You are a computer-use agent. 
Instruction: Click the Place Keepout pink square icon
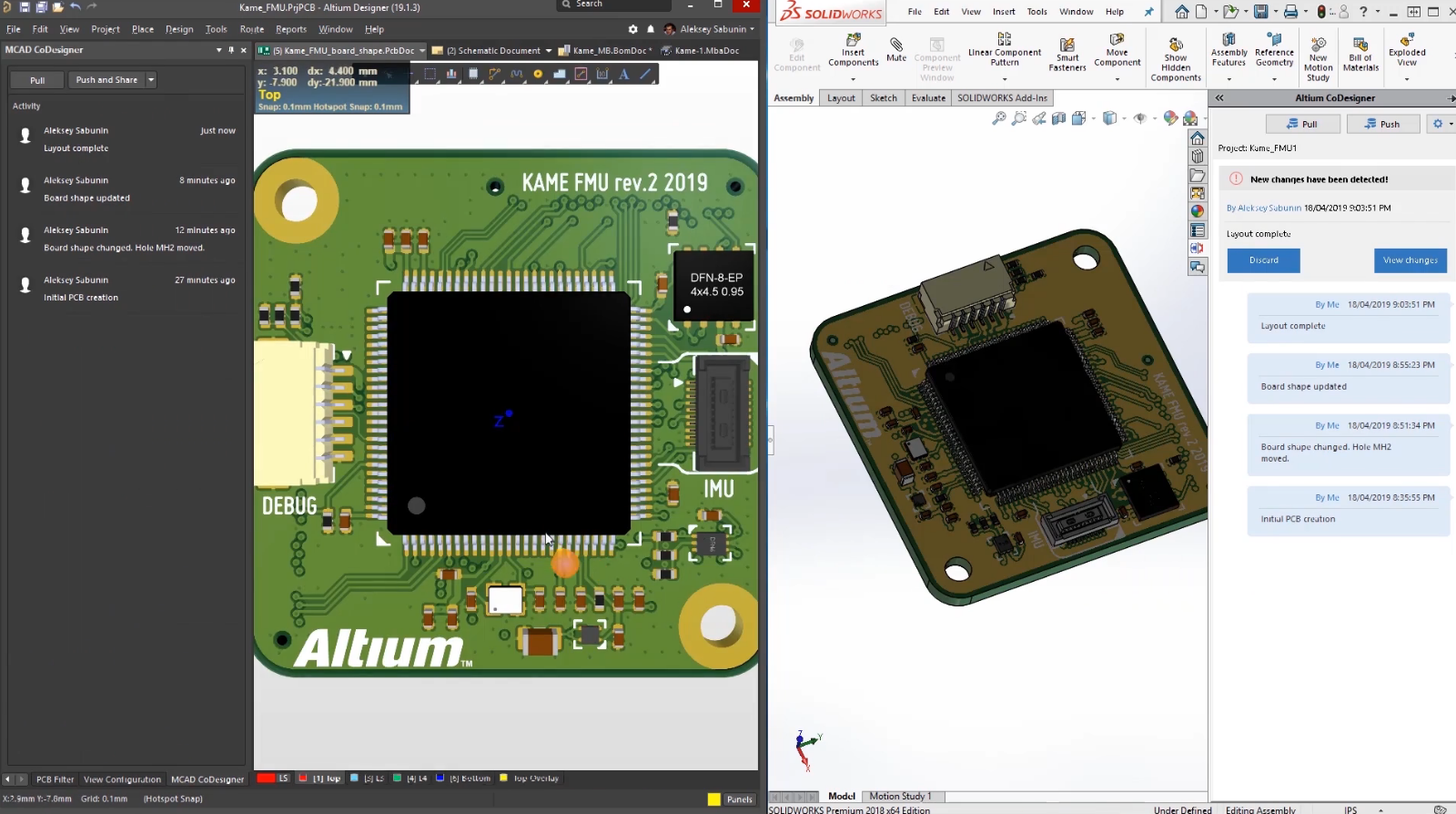[x=581, y=74]
